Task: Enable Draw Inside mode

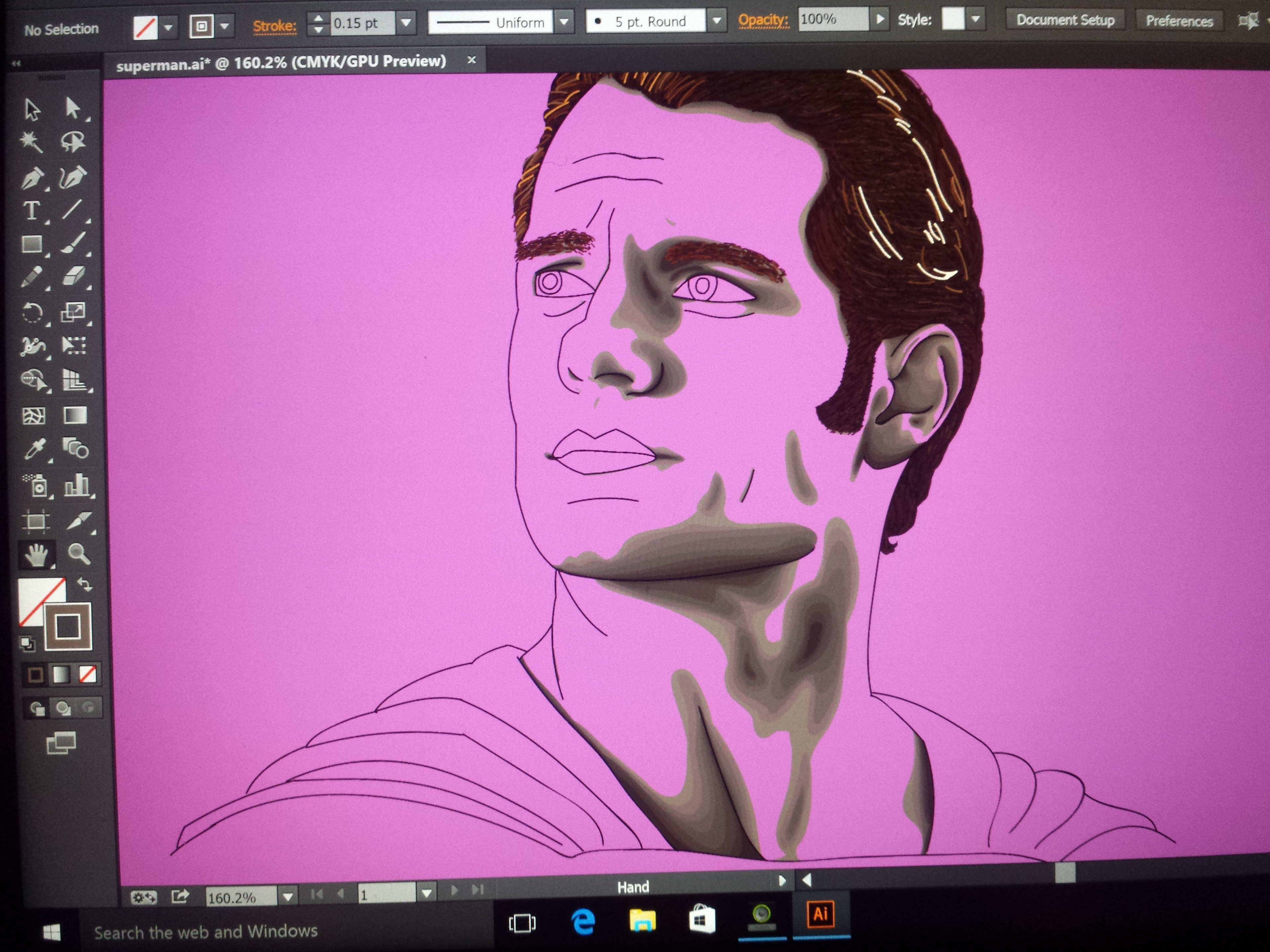Action: tap(88, 708)
